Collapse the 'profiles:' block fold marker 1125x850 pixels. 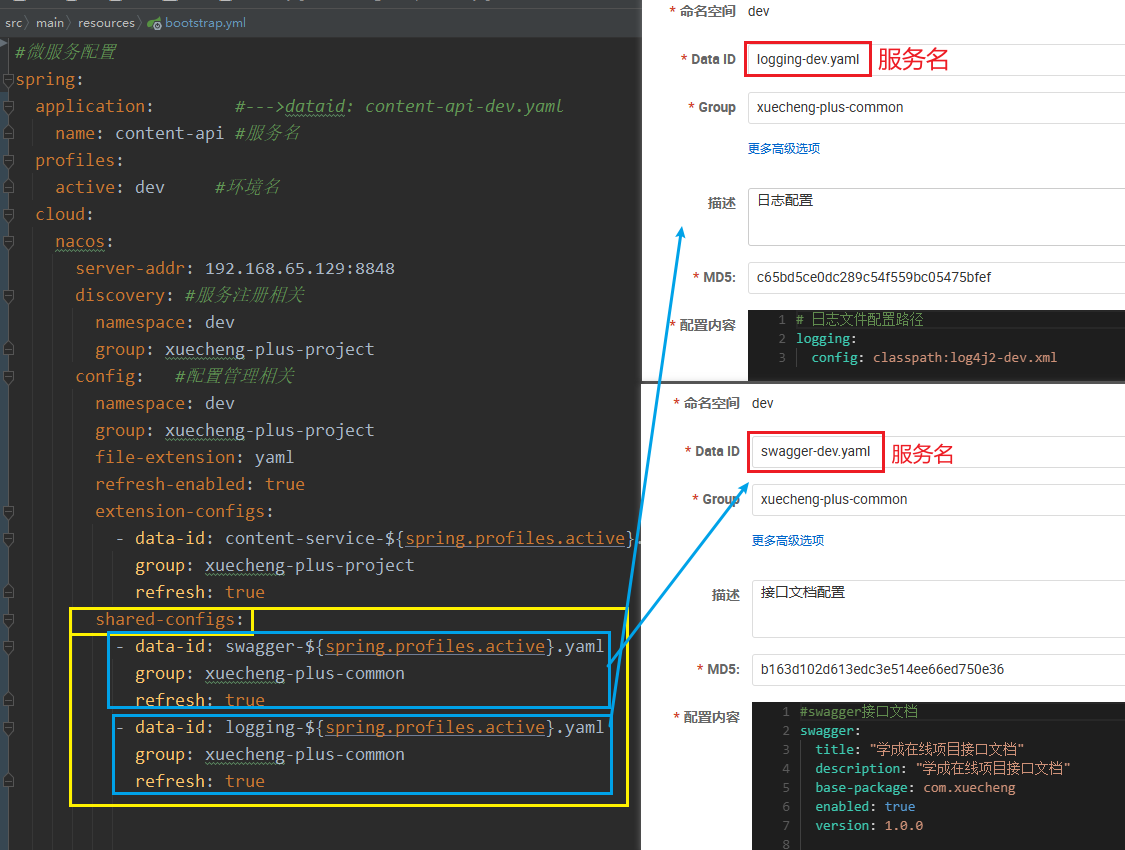[x=9, y=161]
